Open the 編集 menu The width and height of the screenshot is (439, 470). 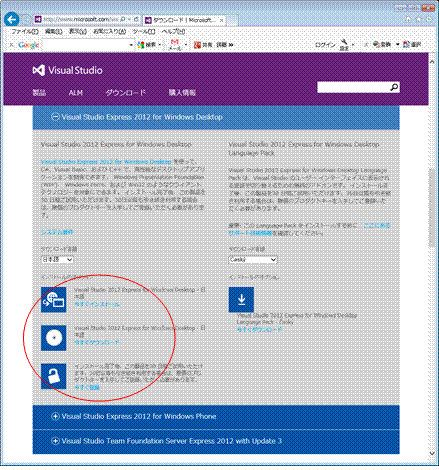(54, 32)
